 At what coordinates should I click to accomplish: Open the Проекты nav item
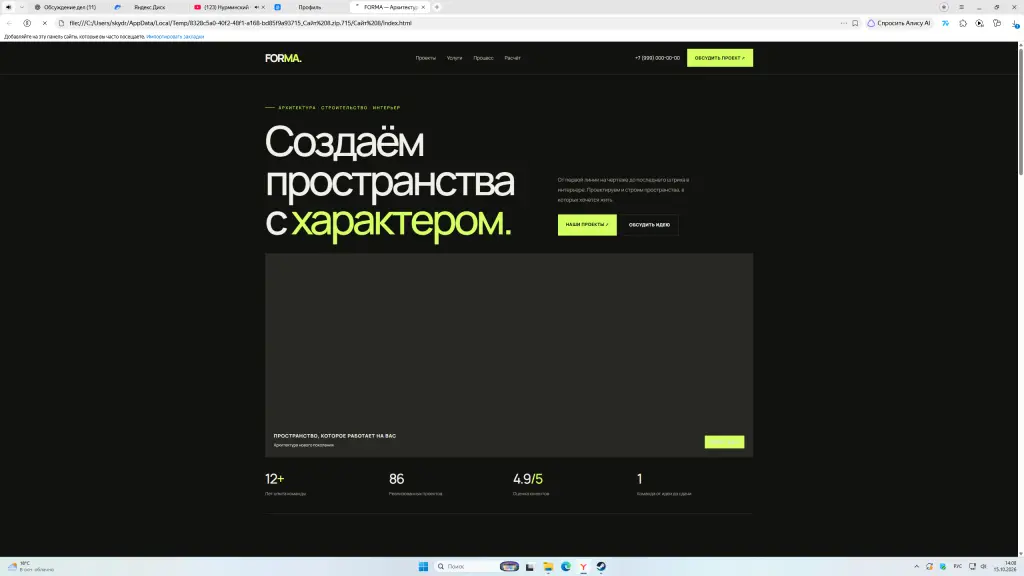[x=425, y=58]
